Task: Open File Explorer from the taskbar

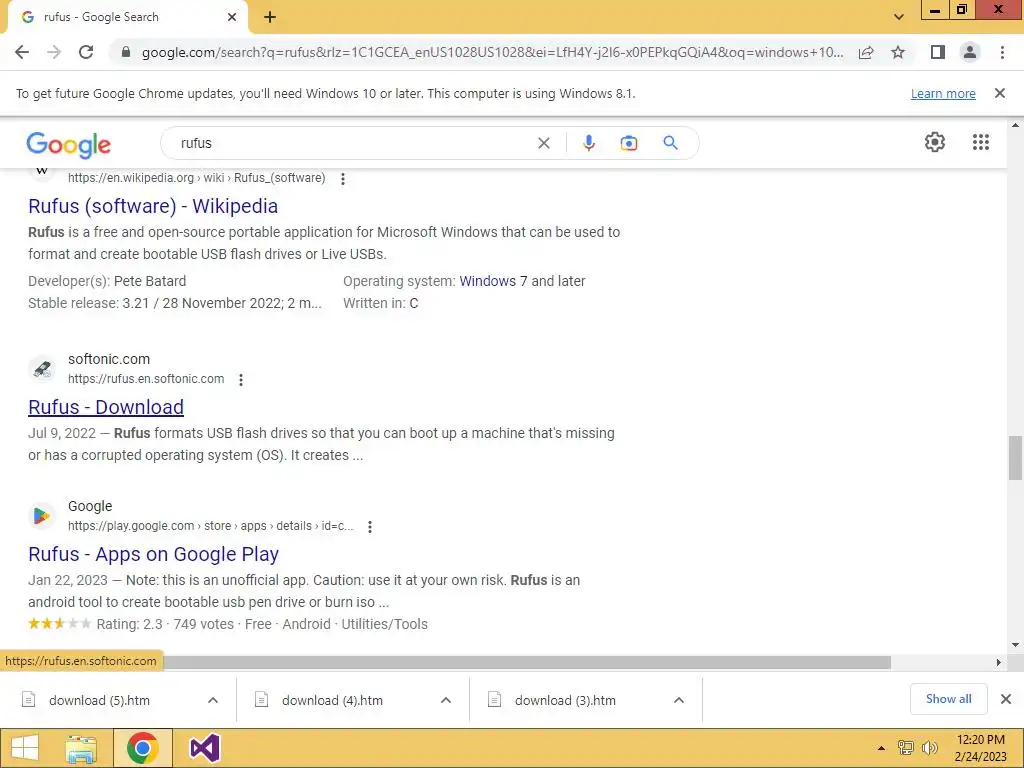Action: (81, 748)
